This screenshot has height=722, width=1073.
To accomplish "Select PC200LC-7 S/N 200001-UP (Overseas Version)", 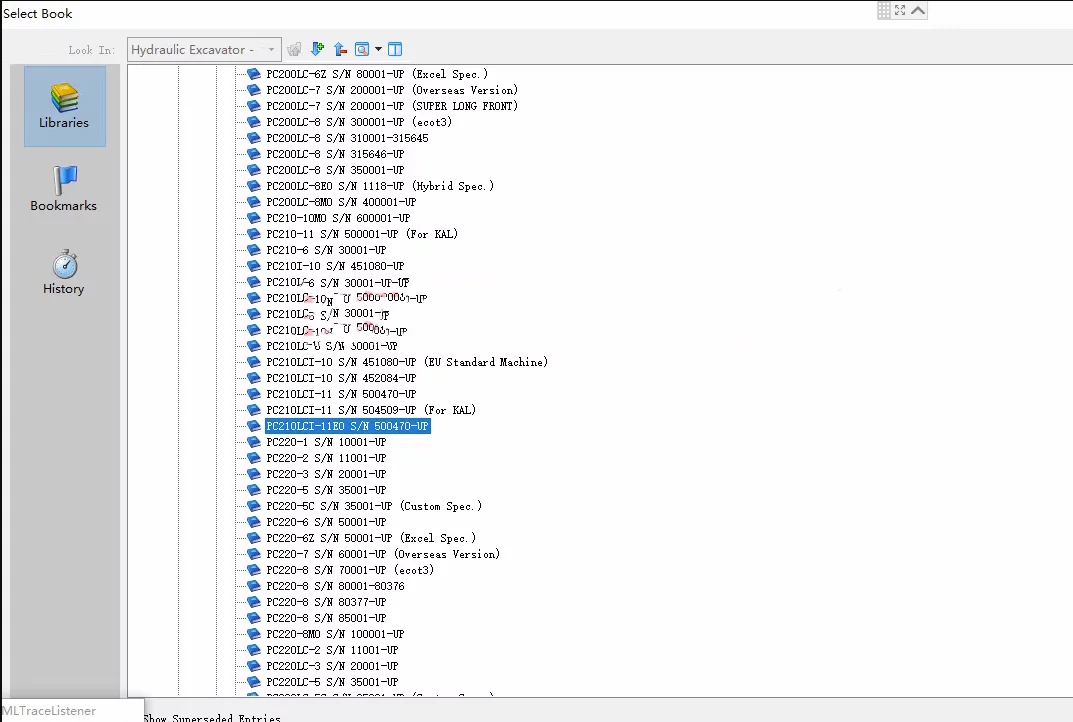I will click(x=392, y=90).
